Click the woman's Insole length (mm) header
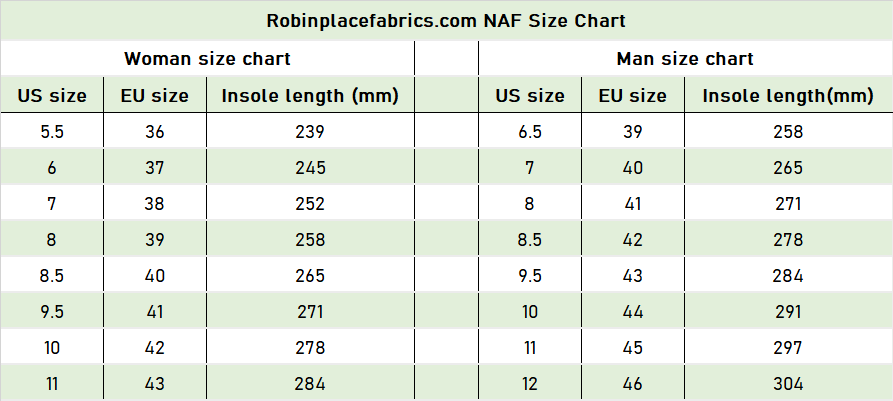The width and height of the screenshot is (893, 401). coord(310,95)
